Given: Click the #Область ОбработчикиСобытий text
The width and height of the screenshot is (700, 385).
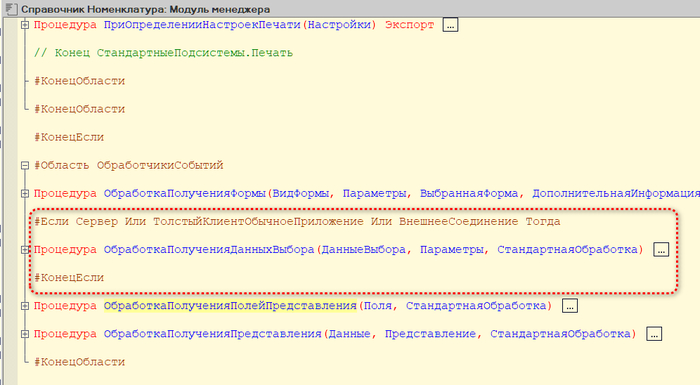Looking at the screenshot, I should [x=129, y=165].
